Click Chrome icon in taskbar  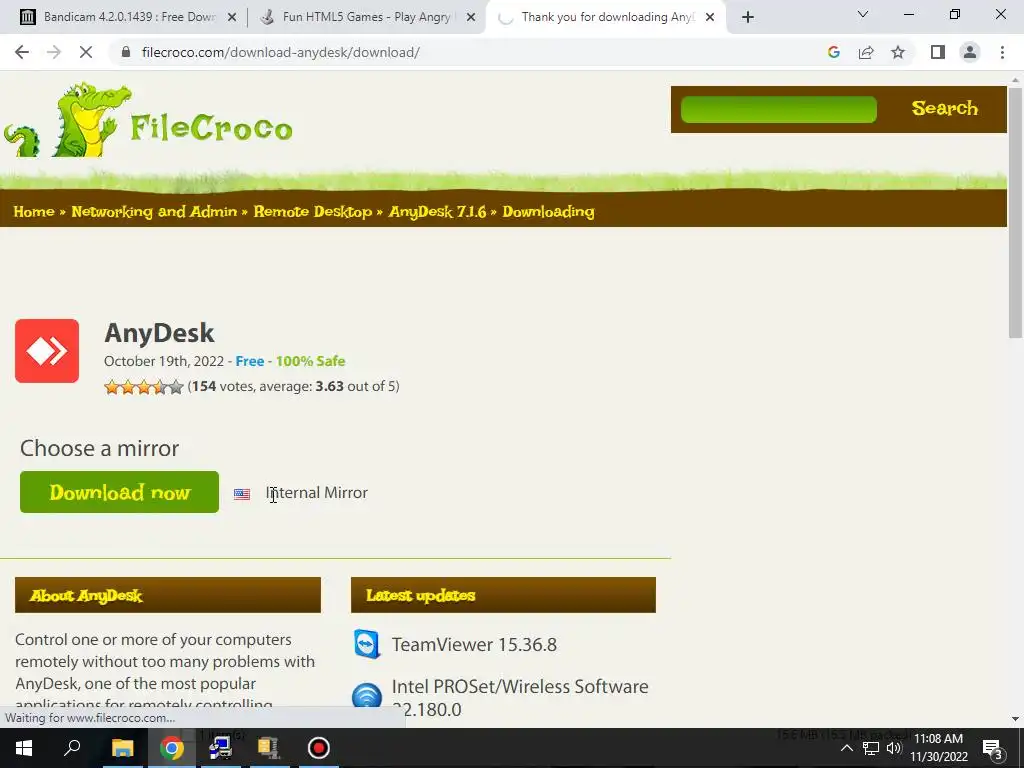point(172,748)
